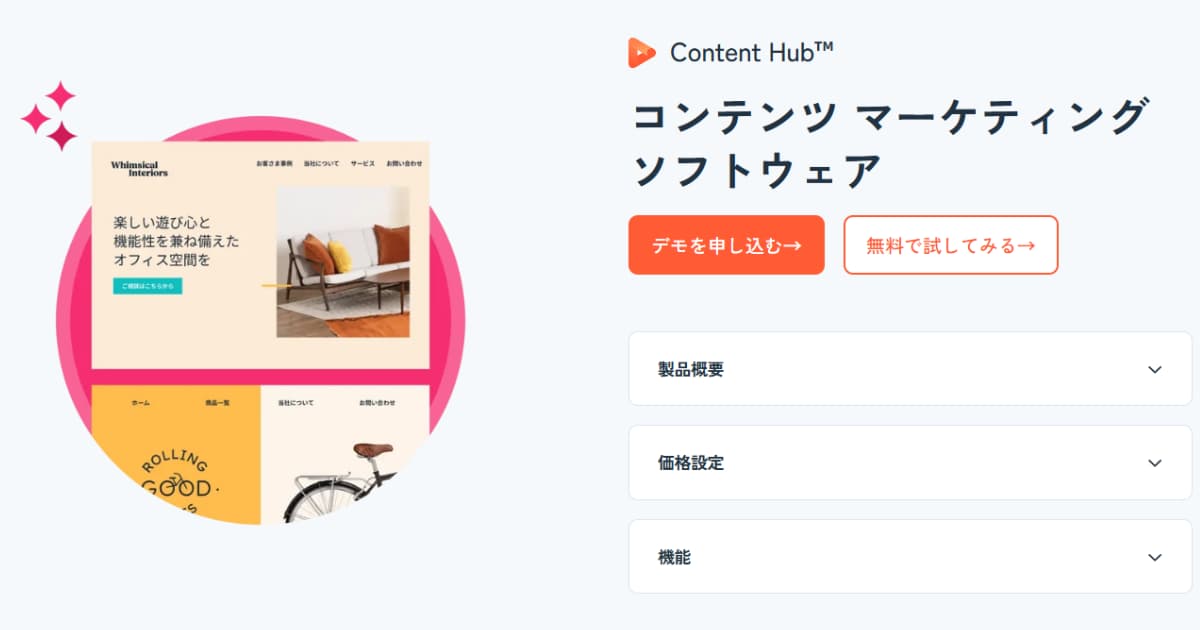1200x630 pixels.
Task: Expand the 機能 accordion chevron
Action: [x=1155, y=557]
